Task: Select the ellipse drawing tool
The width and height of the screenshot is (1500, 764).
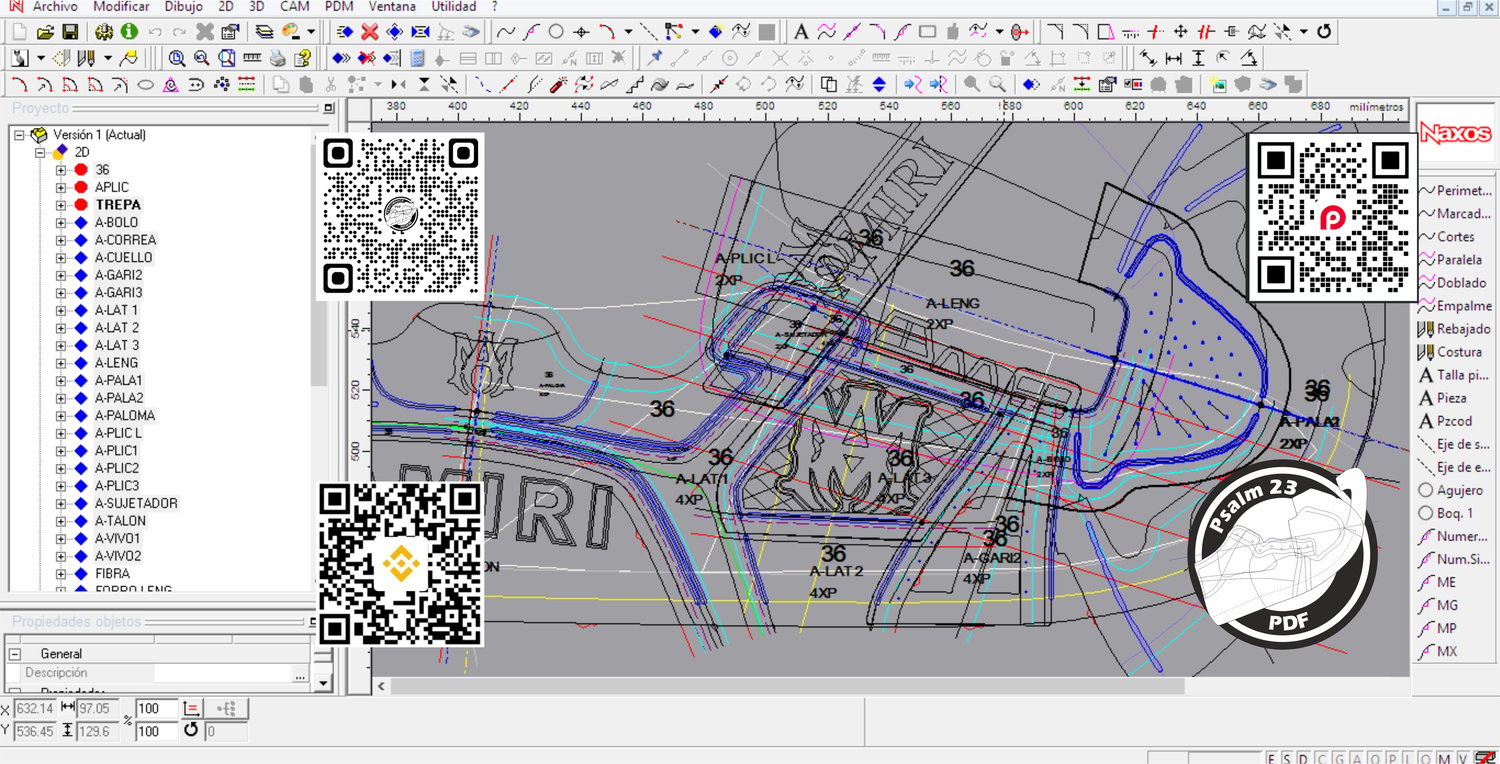Action: click(145, 84)
